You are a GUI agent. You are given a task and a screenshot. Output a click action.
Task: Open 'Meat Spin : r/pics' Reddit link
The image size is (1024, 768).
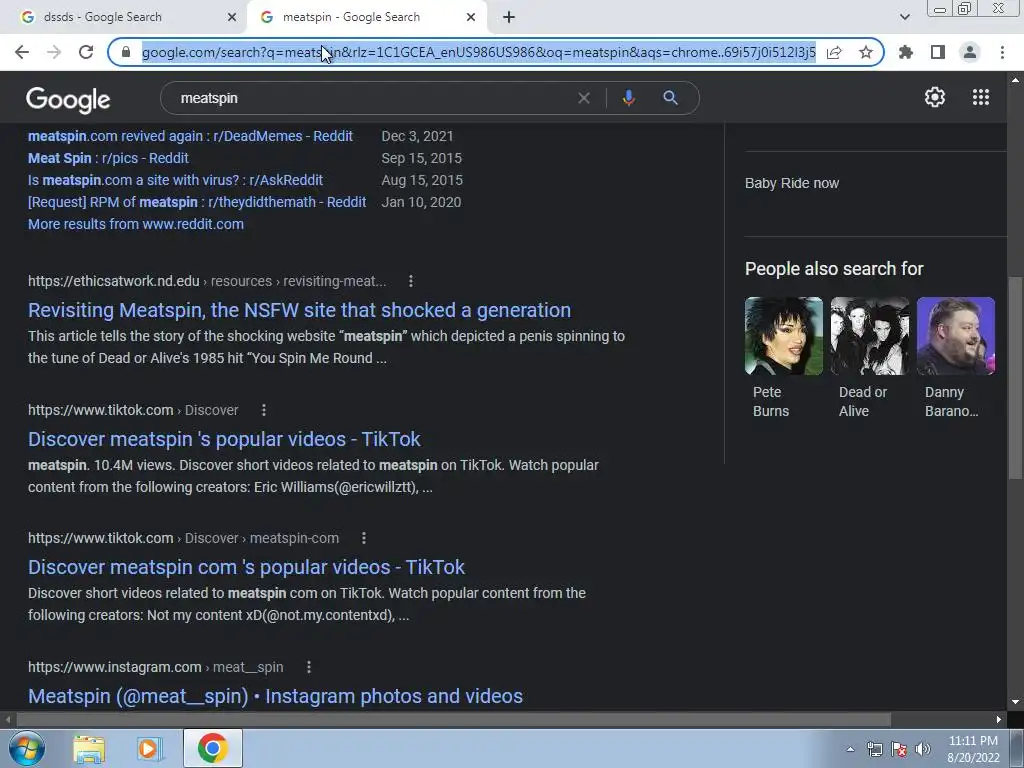[108, 158]
